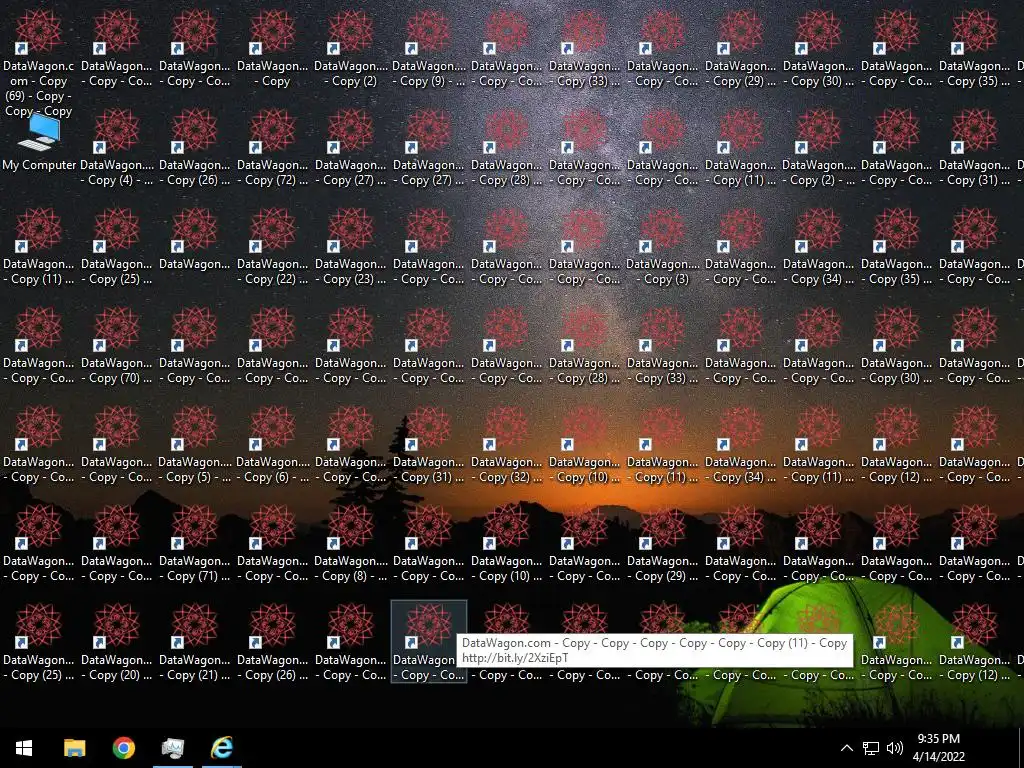
Task: Select the DataWagon Copy (23) shortcut
Action: pos(351,247)
